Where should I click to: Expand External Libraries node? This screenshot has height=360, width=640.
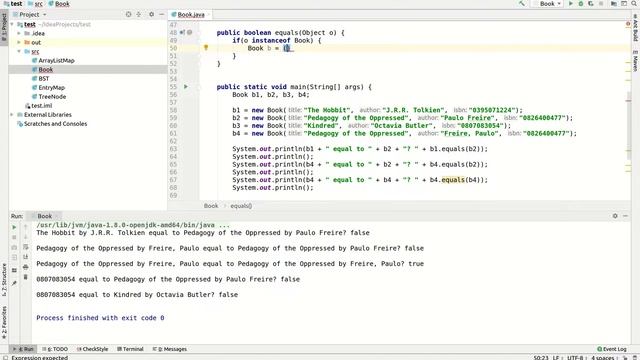click(x=12, y=115)
